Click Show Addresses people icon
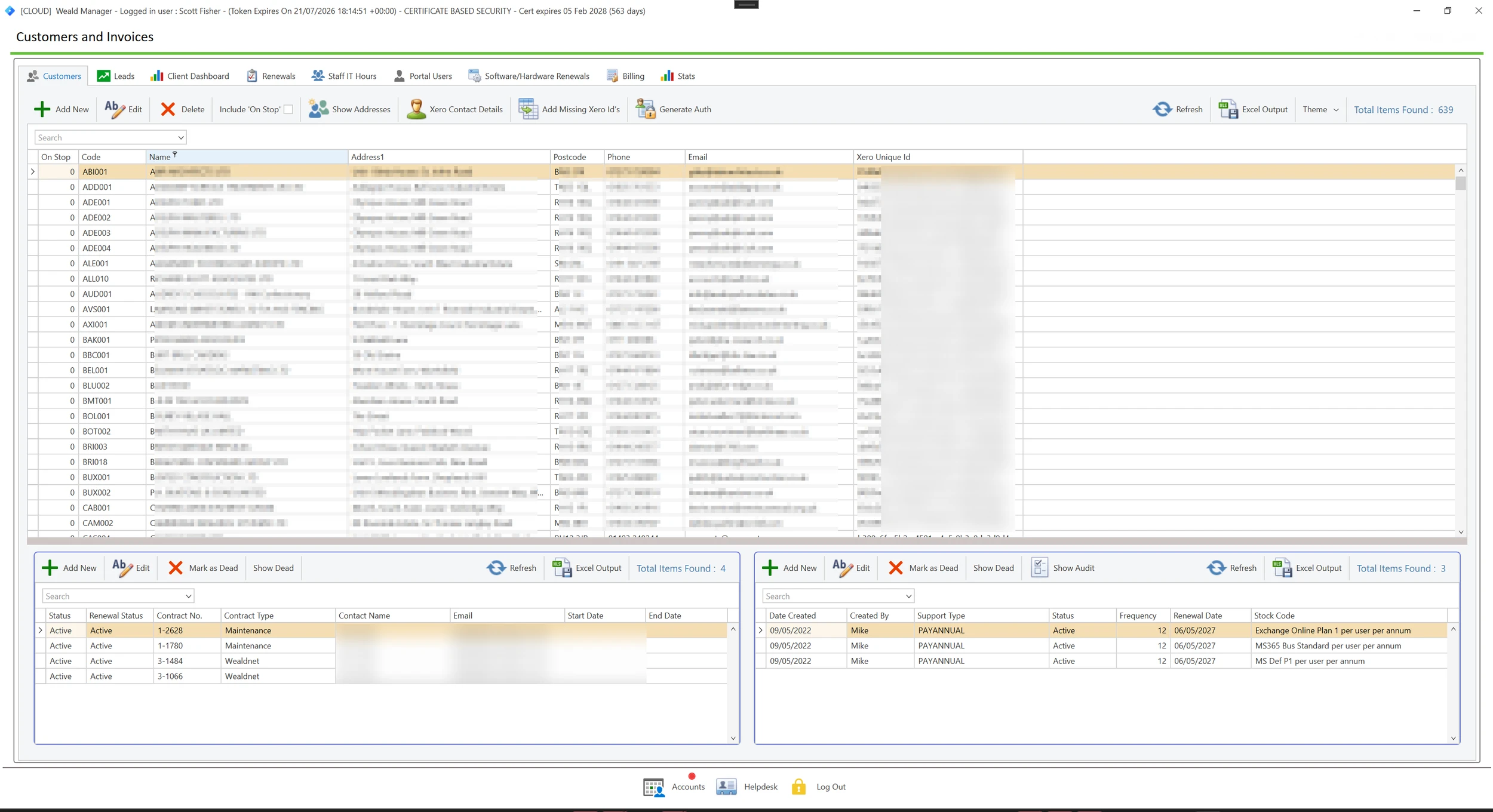The width and height of the screenshot is (1493, 812). (318, 109)
